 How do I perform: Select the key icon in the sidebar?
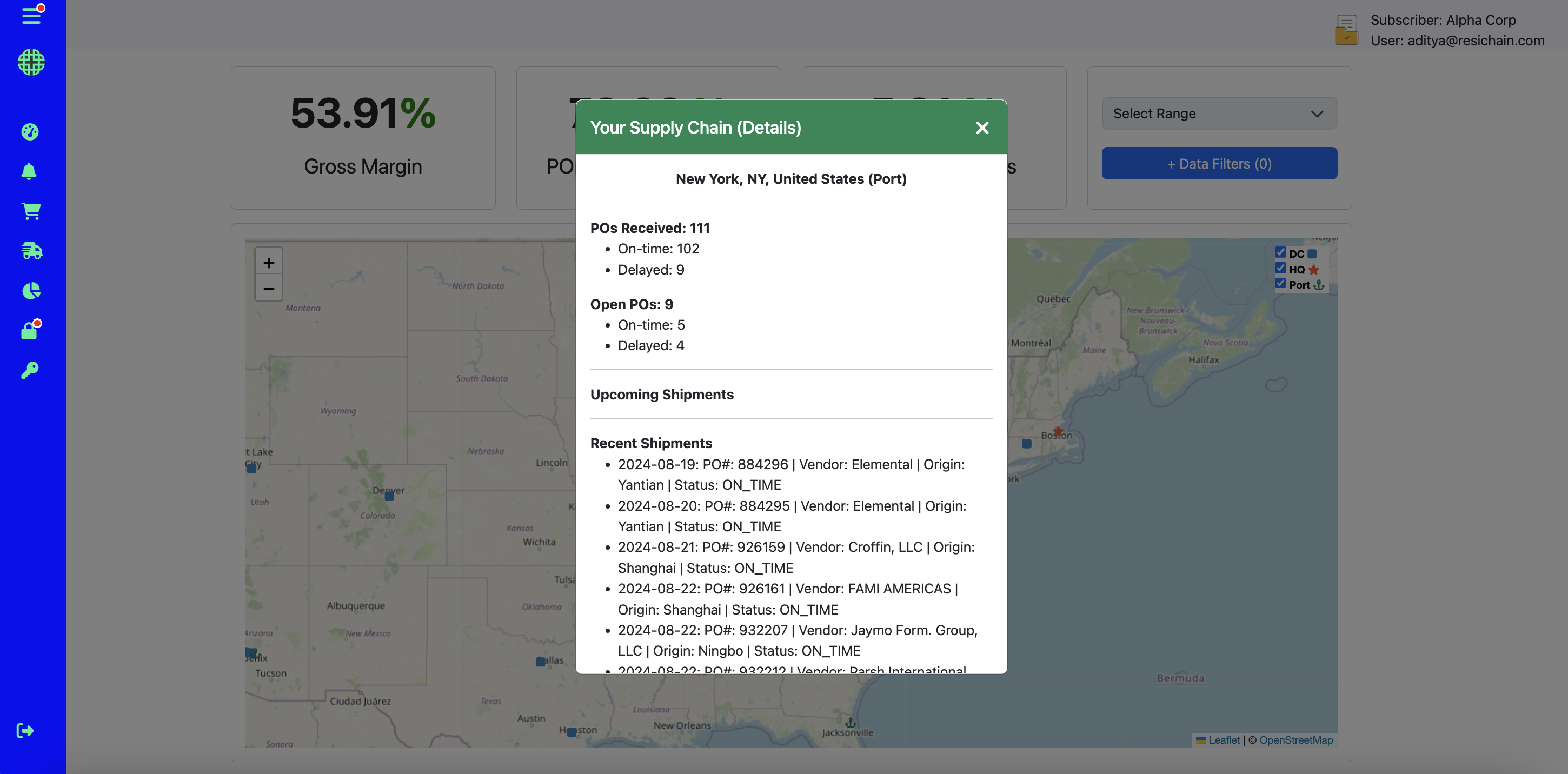point(30,370)
